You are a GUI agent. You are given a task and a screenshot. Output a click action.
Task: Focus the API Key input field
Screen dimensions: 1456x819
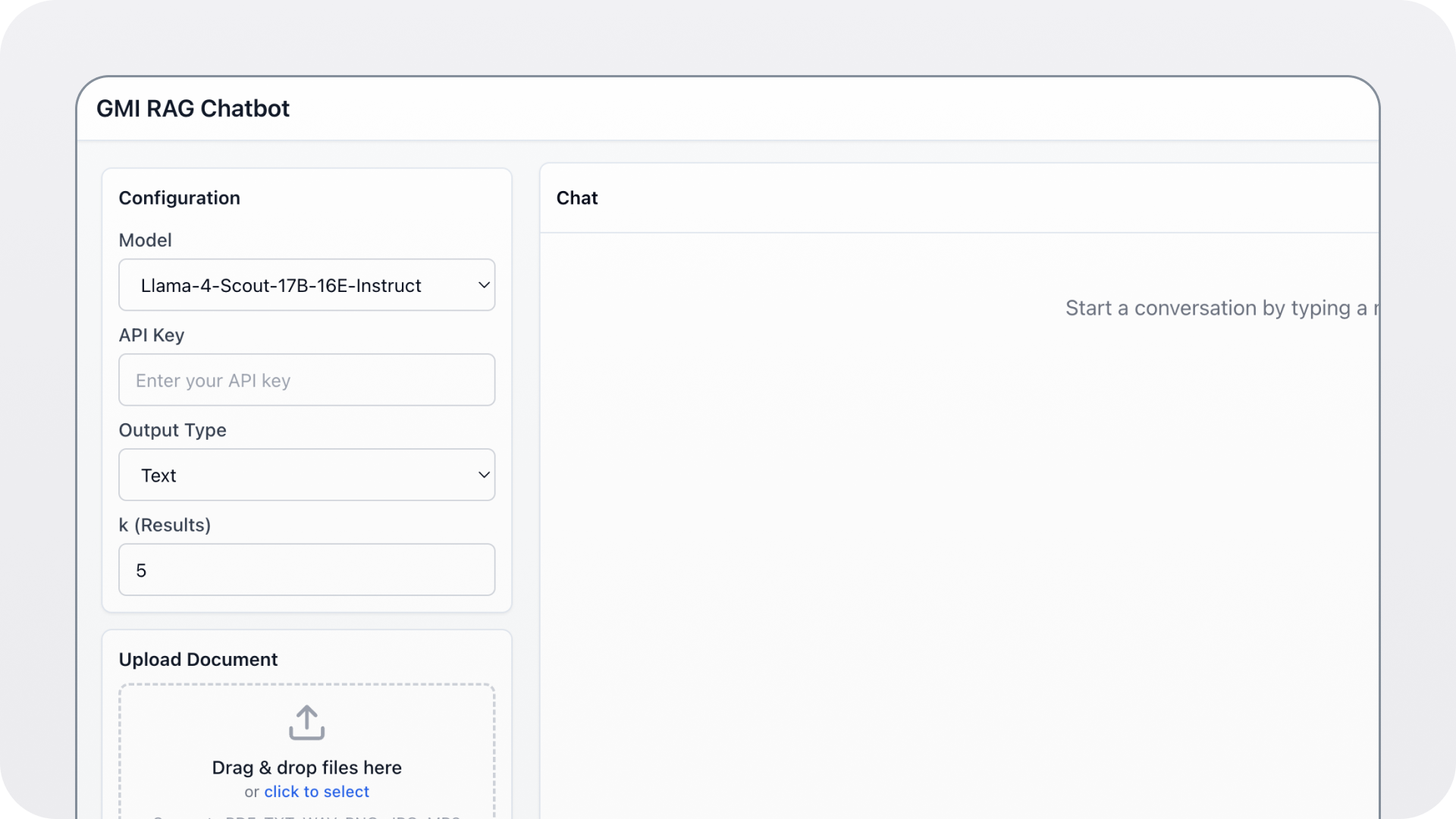(x=306, y=380)
